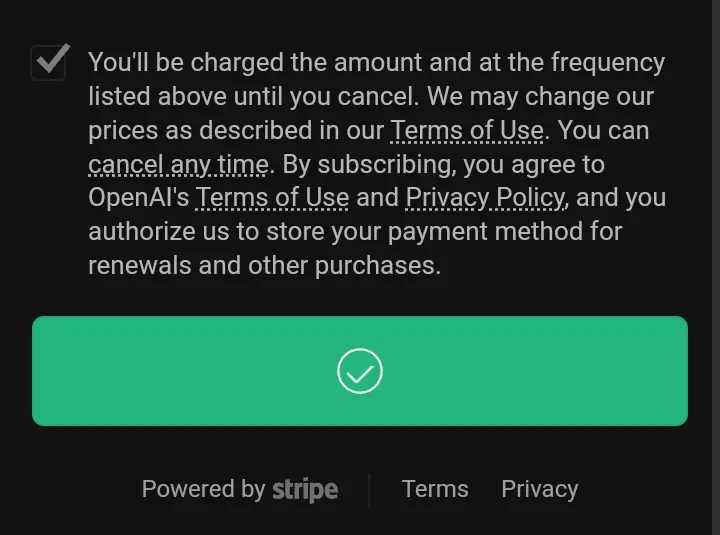Open the footer Terms link
This screenshot has width=720, height=535.
click(x=435, y=489)
